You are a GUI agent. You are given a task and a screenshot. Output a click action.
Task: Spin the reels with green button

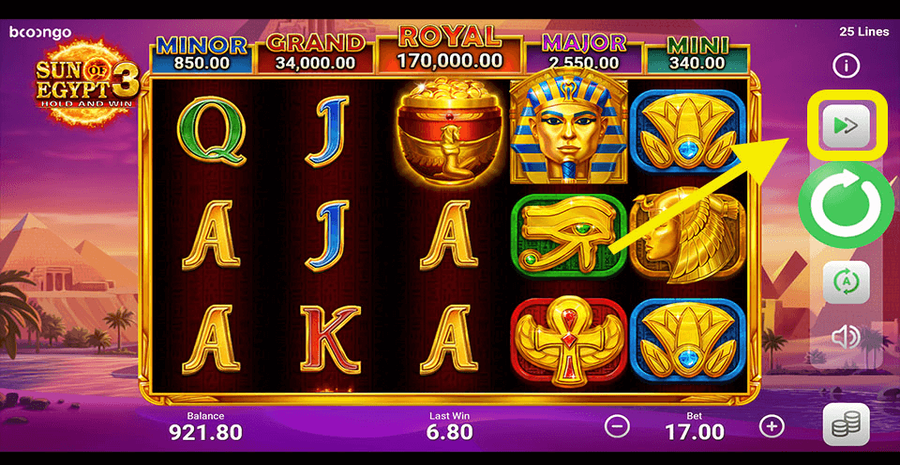[x=846, y=206]
